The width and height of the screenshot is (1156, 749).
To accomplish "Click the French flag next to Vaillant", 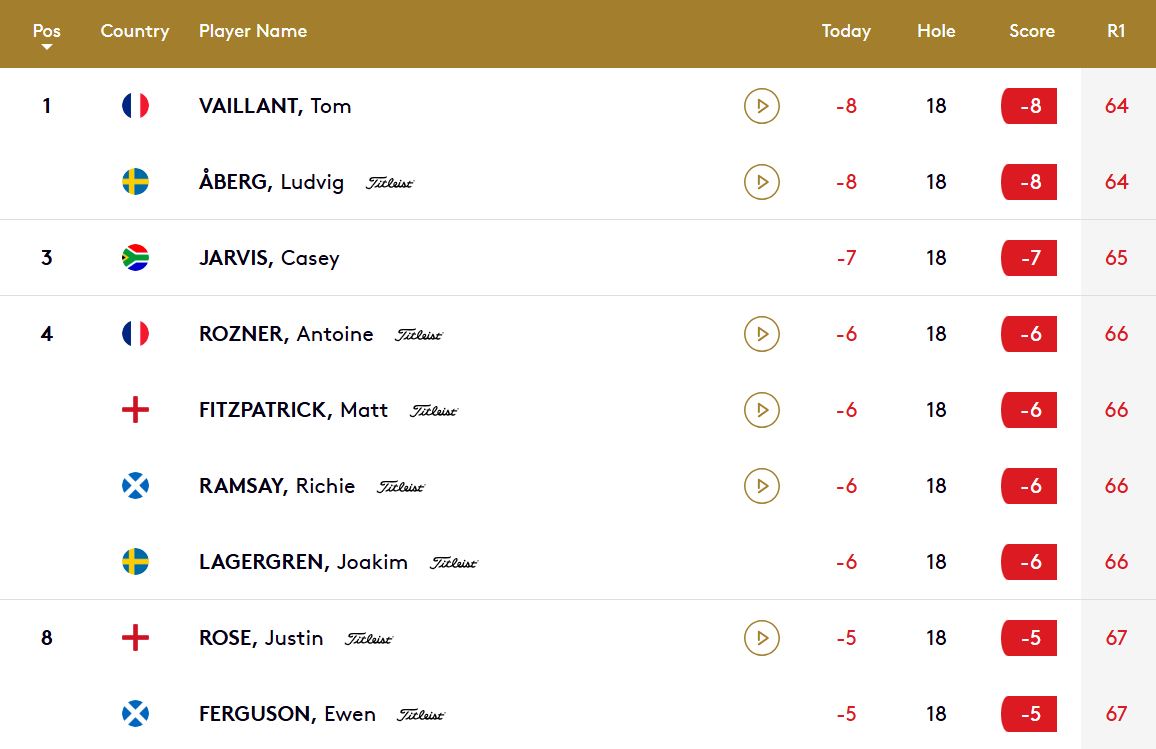I will click(135, 106).
